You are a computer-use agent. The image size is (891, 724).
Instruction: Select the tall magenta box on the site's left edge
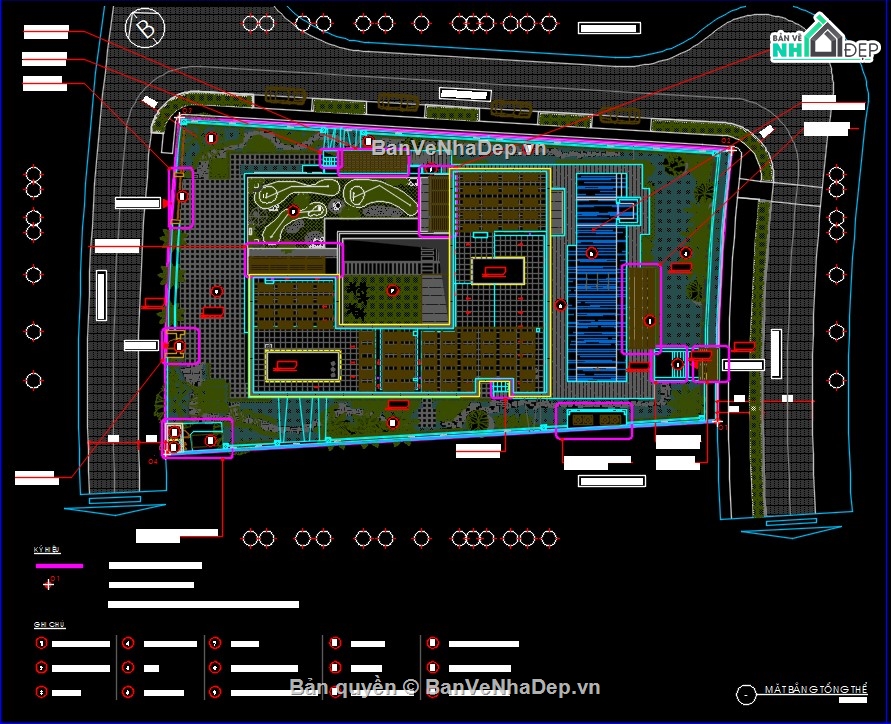coord(181,198)
